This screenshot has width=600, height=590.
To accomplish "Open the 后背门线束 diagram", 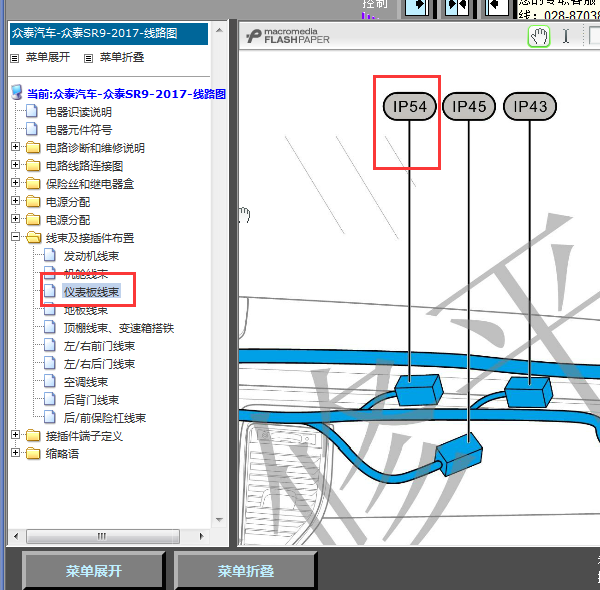I will click(x=91, y=400).
